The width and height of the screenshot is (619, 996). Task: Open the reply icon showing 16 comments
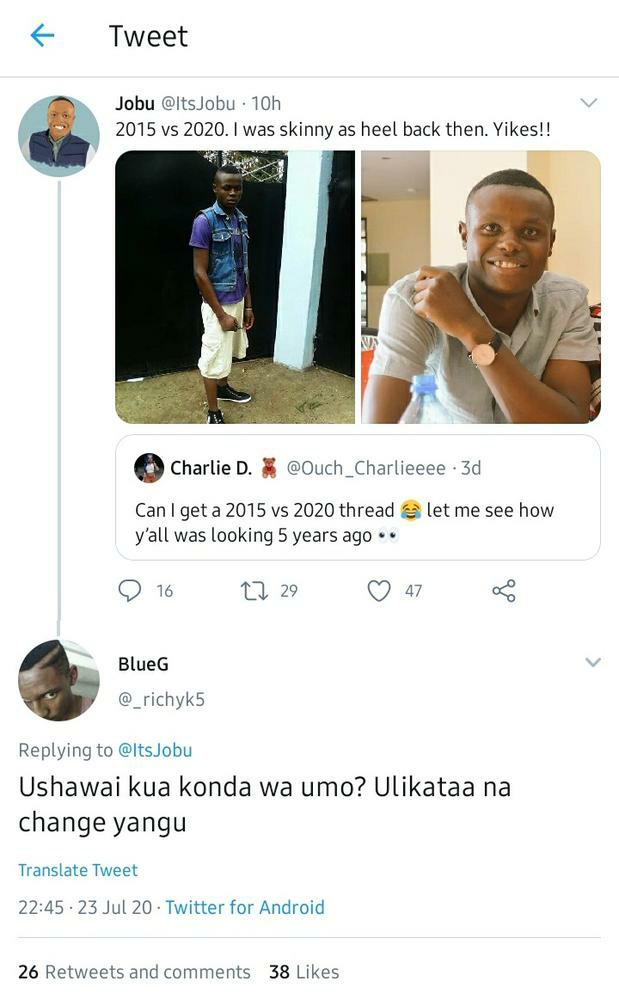click(130, 591)
